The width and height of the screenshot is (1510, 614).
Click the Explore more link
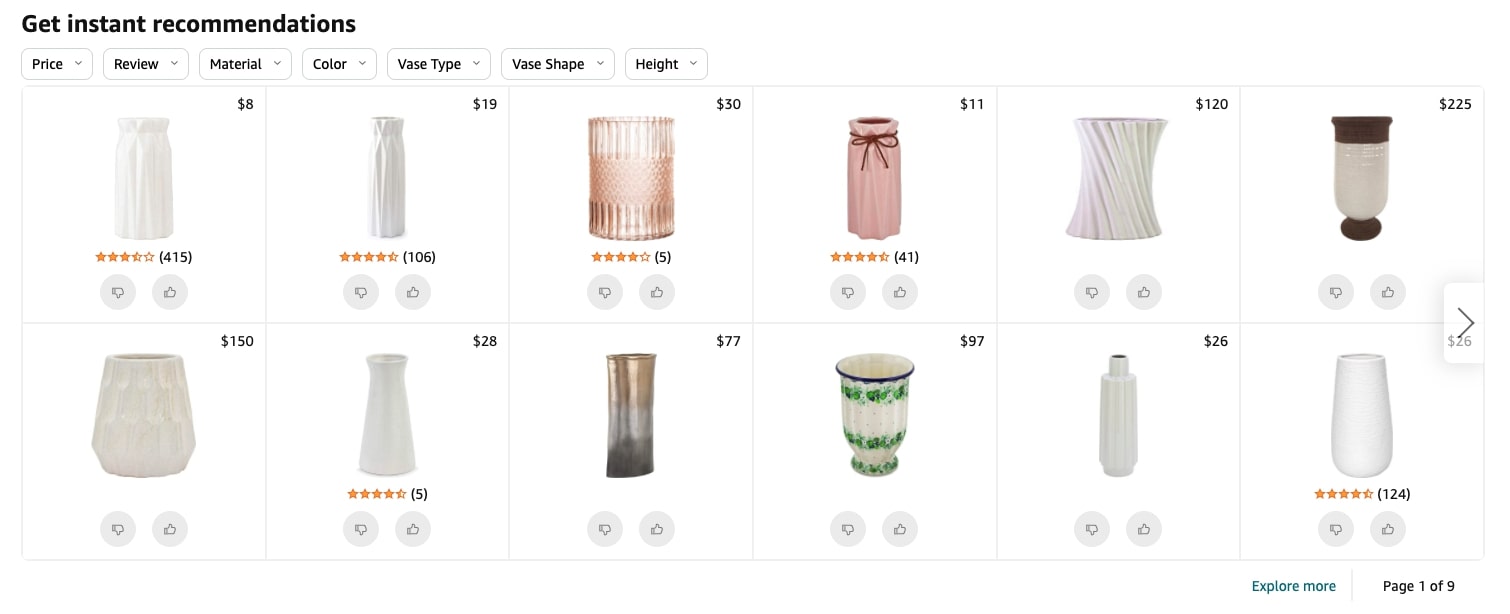pos(1293,586)
